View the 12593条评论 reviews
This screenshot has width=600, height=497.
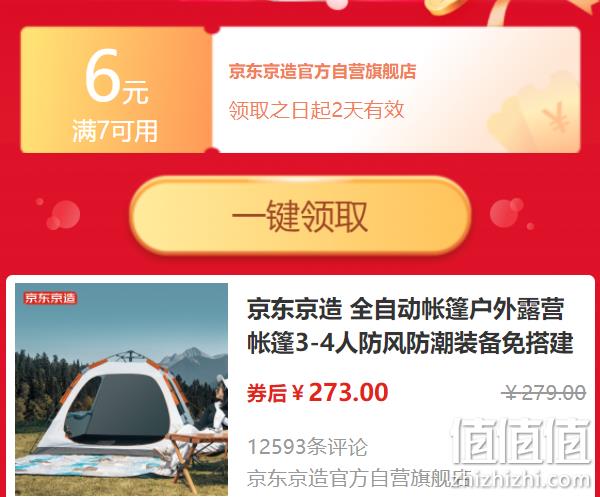[x=307, y=446]
